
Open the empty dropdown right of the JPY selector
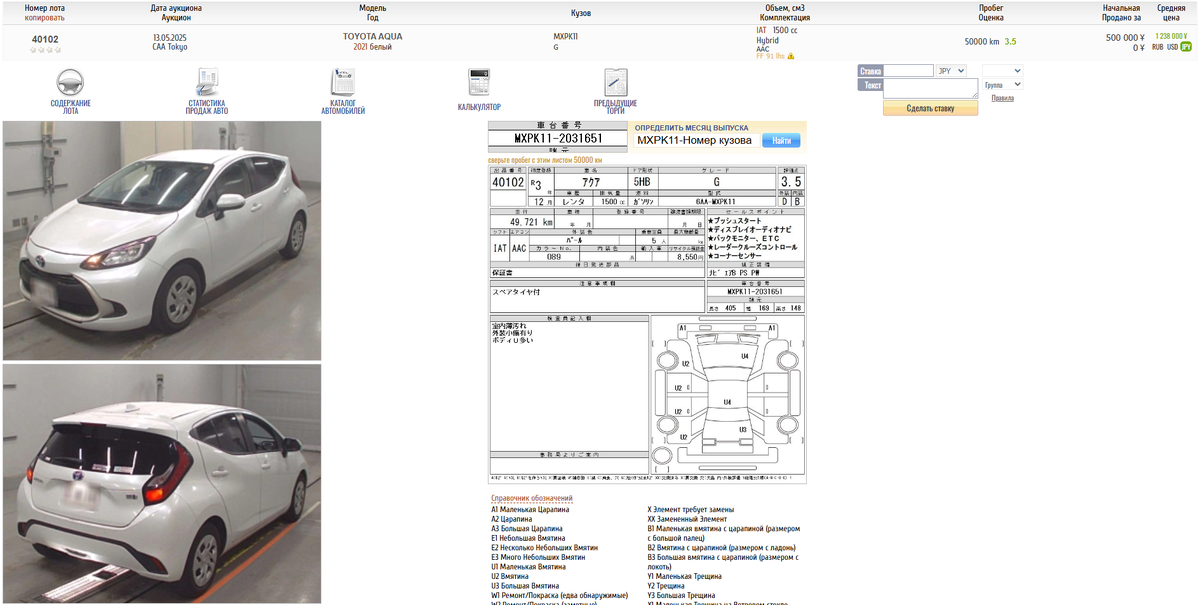(1002, 71)
